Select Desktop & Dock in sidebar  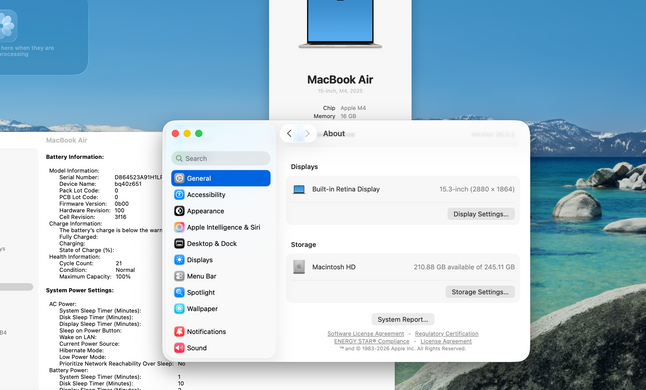pos(221,243)
